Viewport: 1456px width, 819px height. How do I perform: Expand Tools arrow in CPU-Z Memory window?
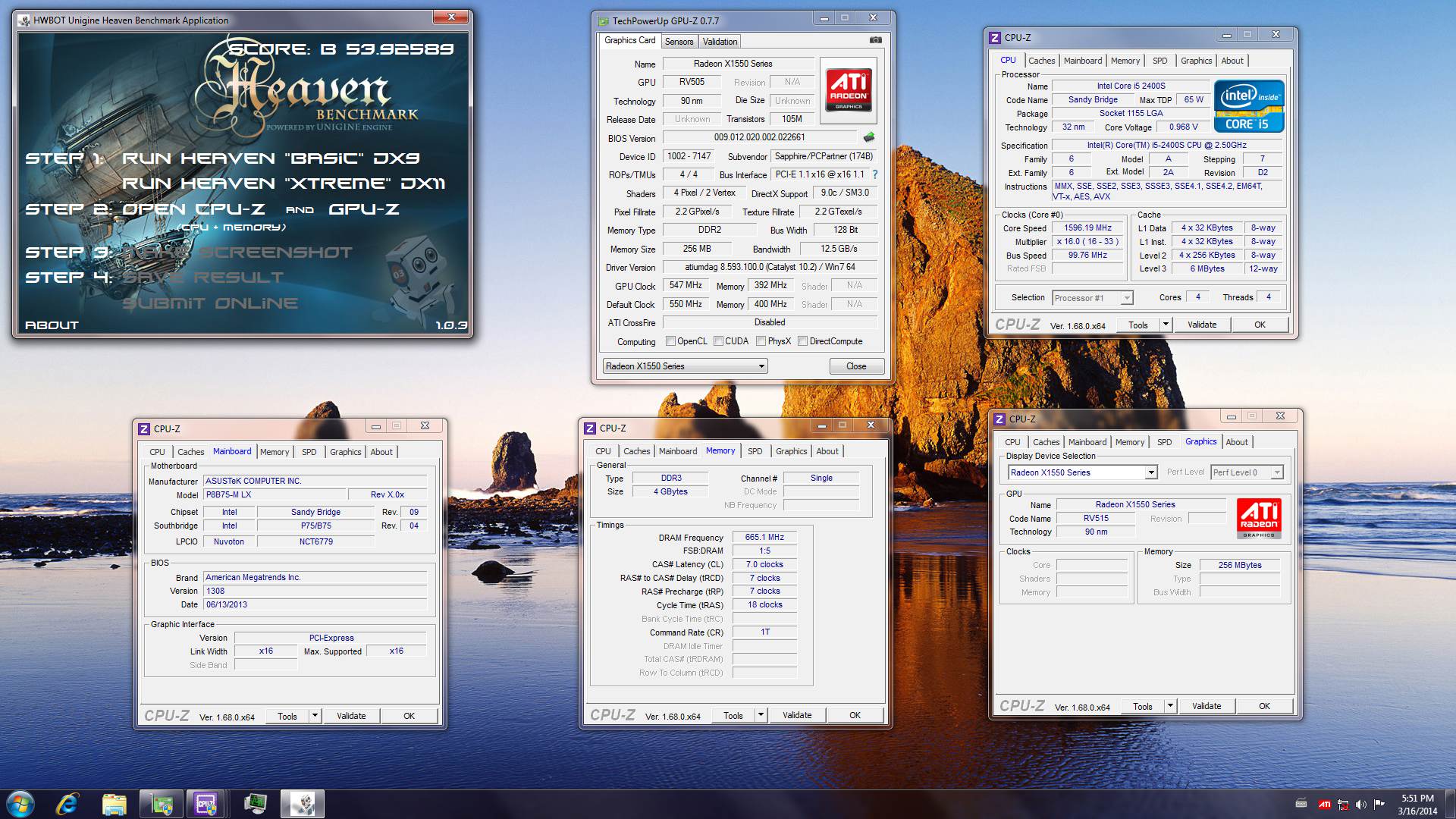coord(761,715)
